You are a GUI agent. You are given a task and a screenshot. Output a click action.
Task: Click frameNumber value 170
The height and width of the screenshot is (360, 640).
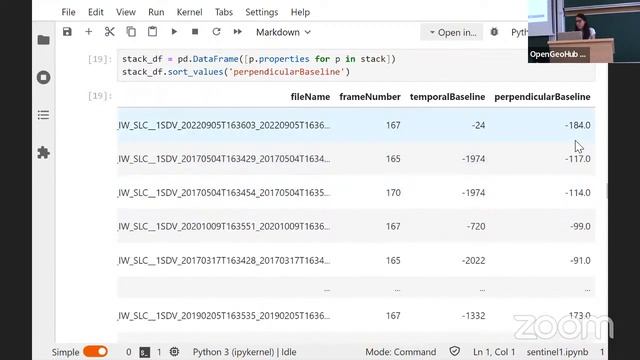pyautogui.click(x=393, y=193)
